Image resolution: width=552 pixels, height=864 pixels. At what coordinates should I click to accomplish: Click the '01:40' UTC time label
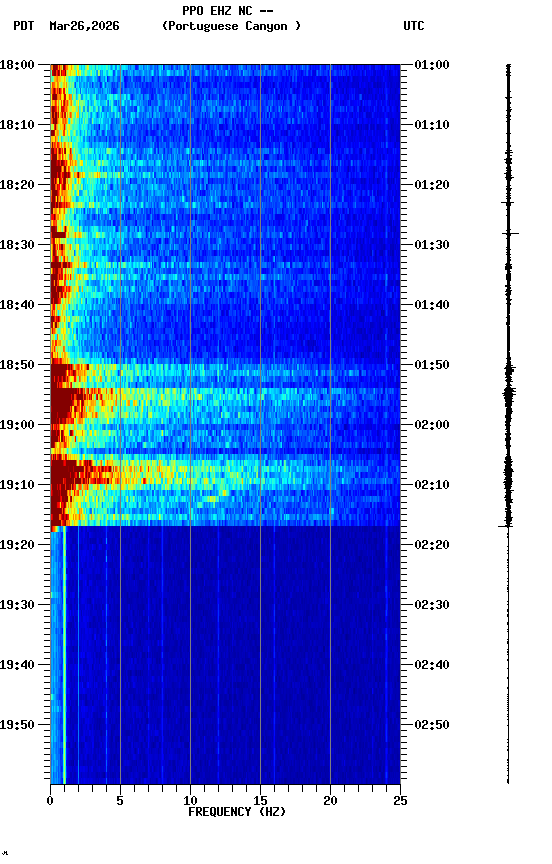pyautogui.click(x=432, y=305)
